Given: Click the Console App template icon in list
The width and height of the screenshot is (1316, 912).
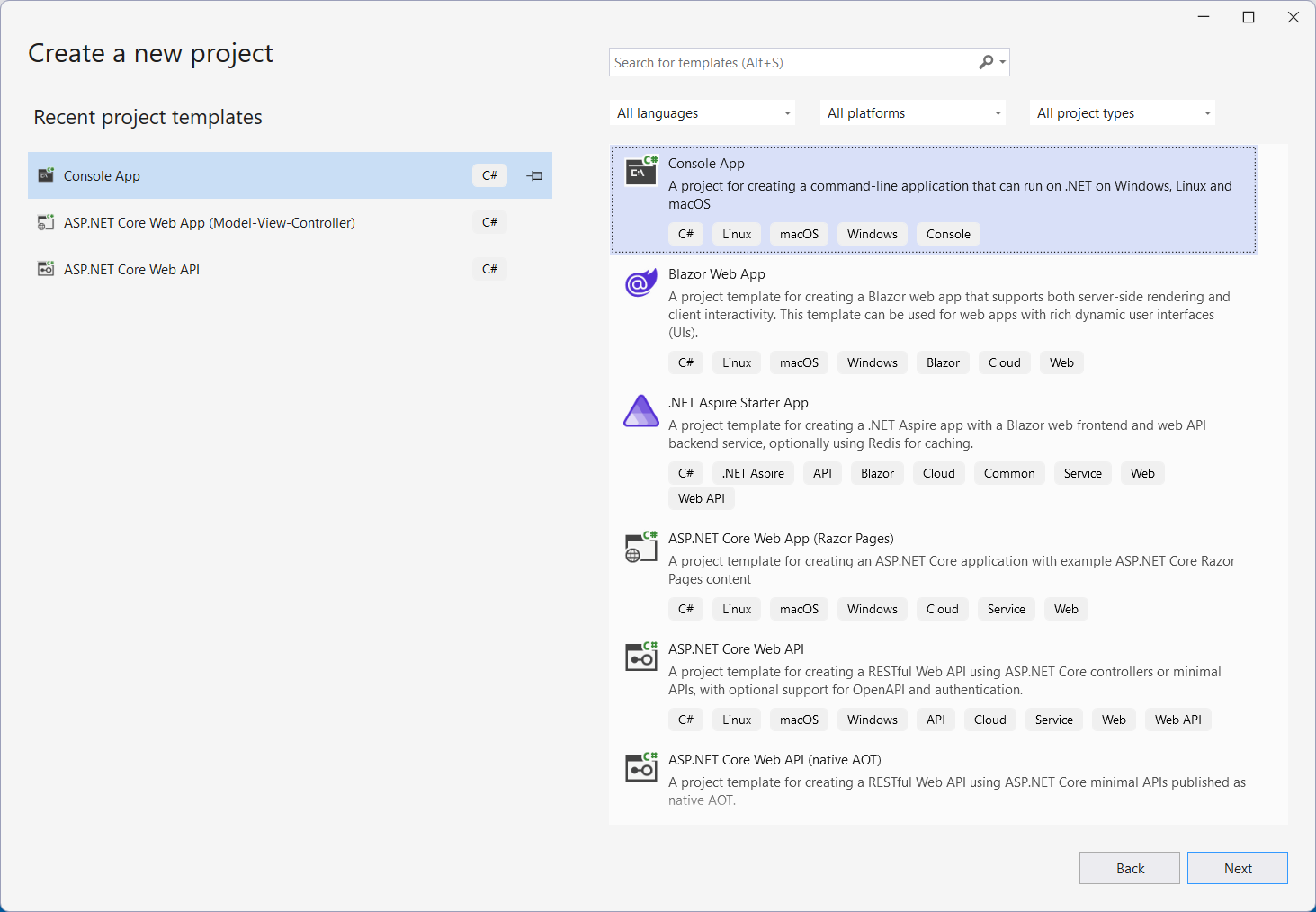Looking at the screenshot, I should click(x=641, y=171).
